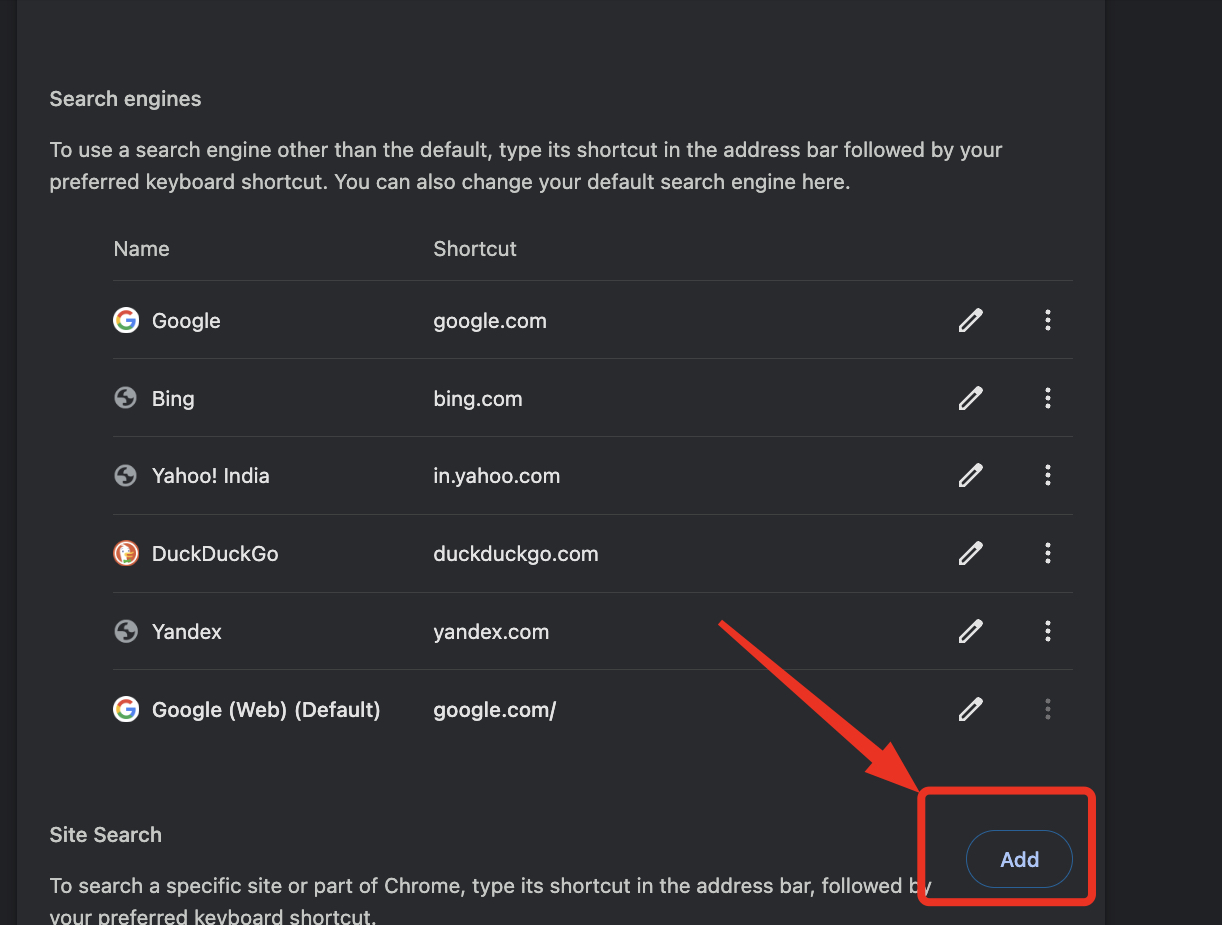Expand the three-dot menu for Yahoo! India
Screen dimensions: 1222x925
tap(1047, 476)
